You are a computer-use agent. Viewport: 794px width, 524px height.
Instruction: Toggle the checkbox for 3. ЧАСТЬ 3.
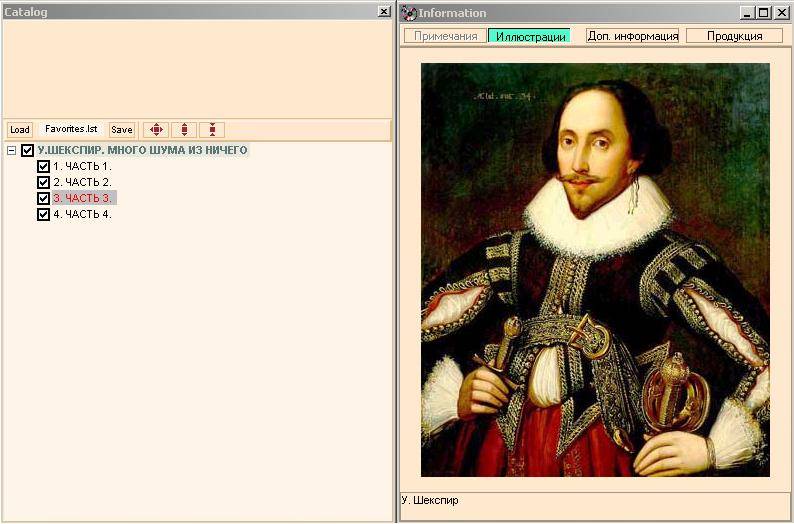[44, 198]
